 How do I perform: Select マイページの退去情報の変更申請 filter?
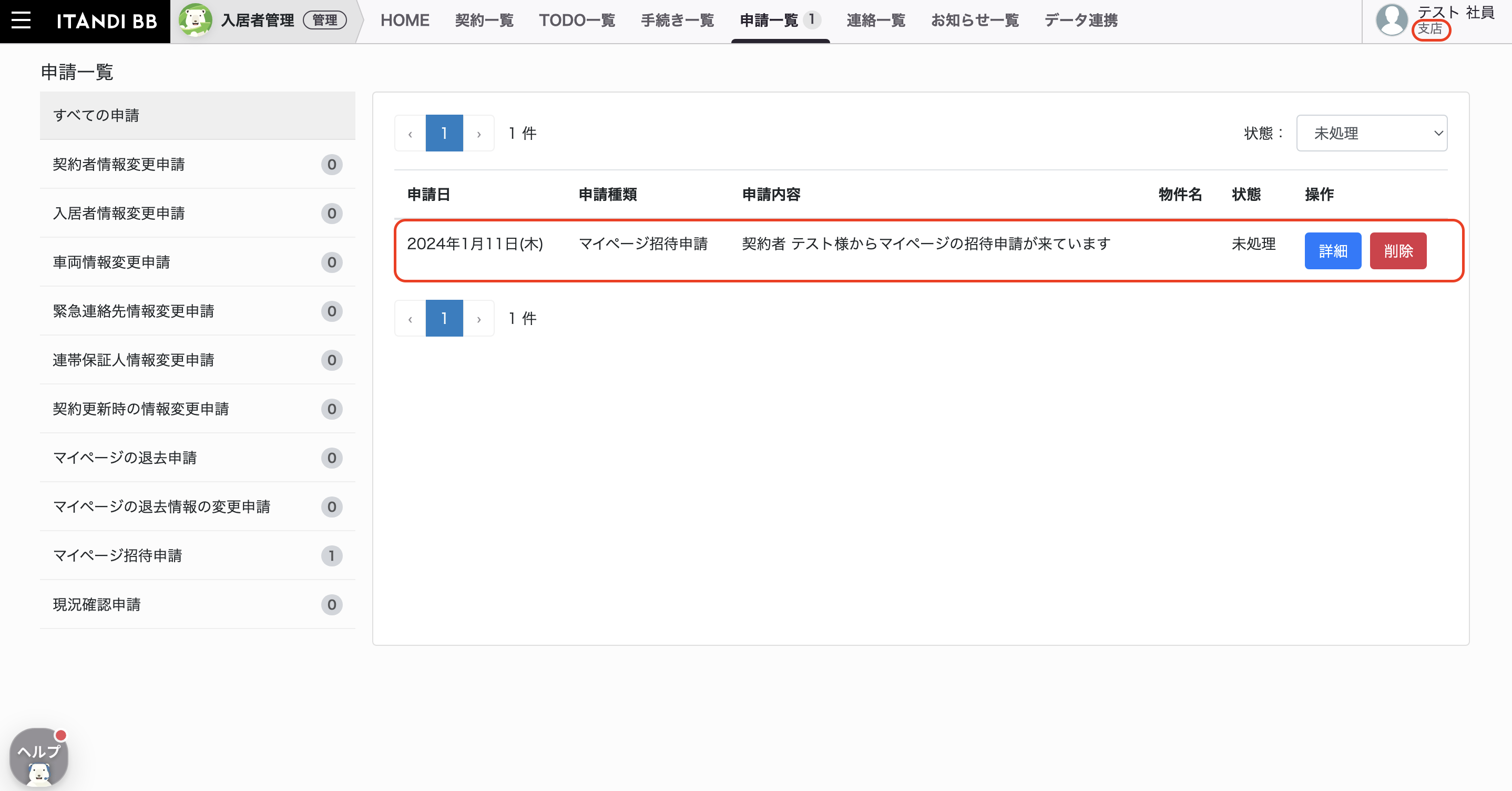click(x=197, y=507)
